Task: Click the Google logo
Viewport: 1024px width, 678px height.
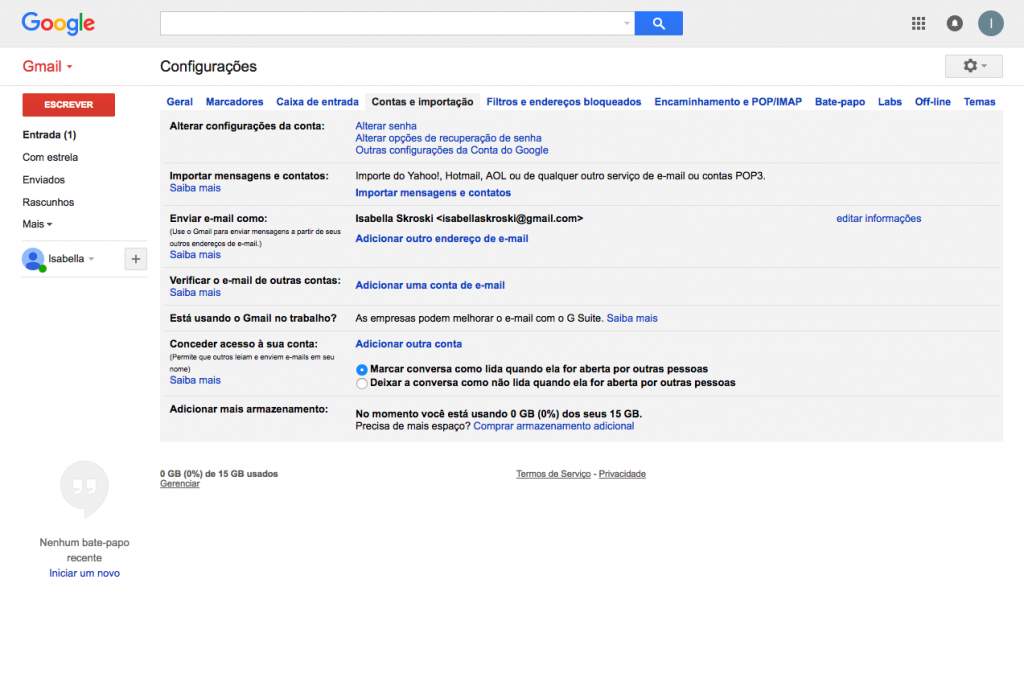Action: [58, 24]
